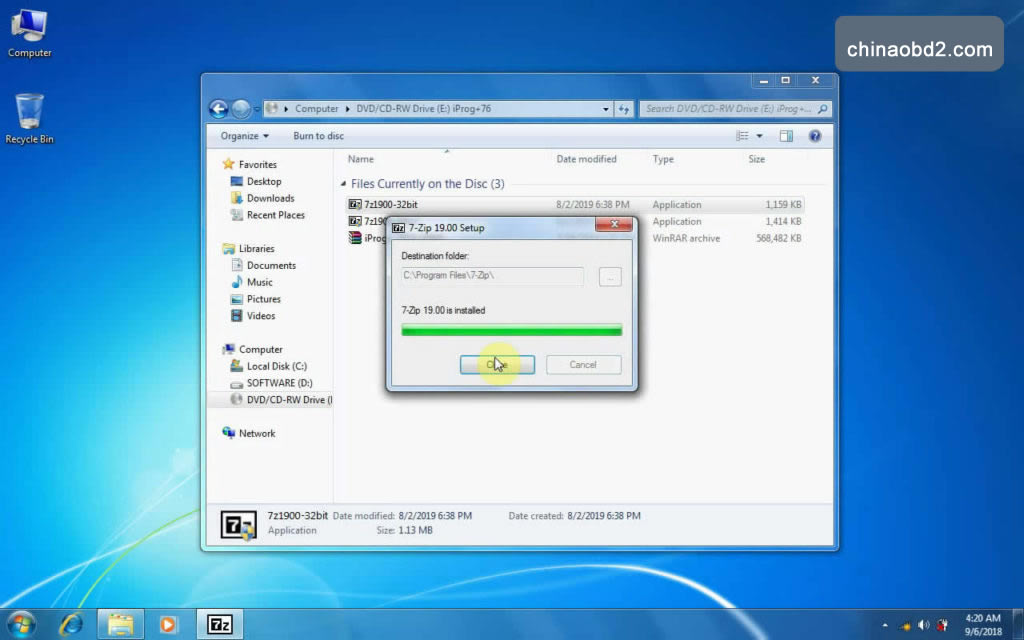Launch Windows Media Player from taskbar
Screen dimensions: 1024x640
tap(168, 625)
